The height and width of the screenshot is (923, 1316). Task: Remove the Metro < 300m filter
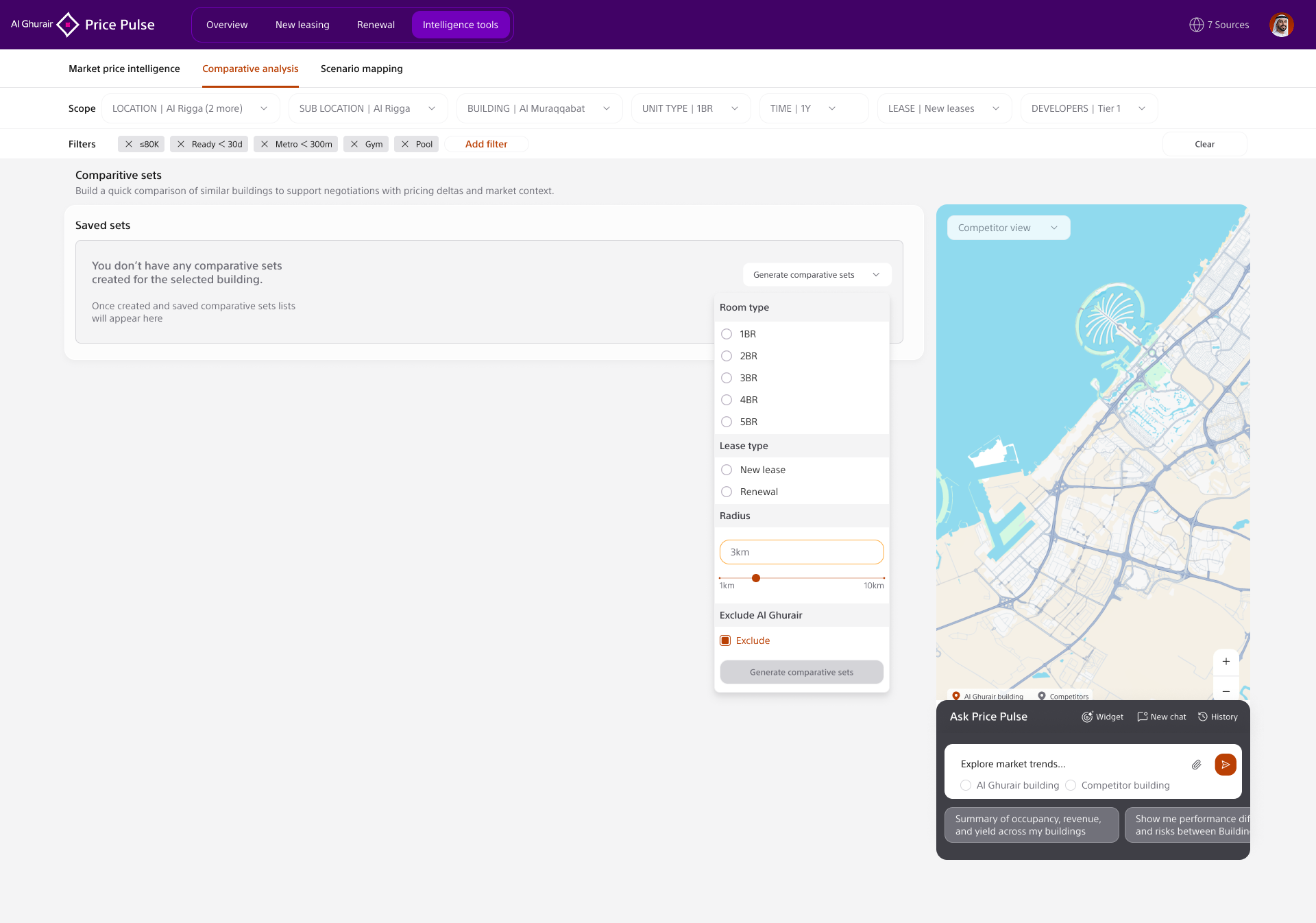point(265,144)
